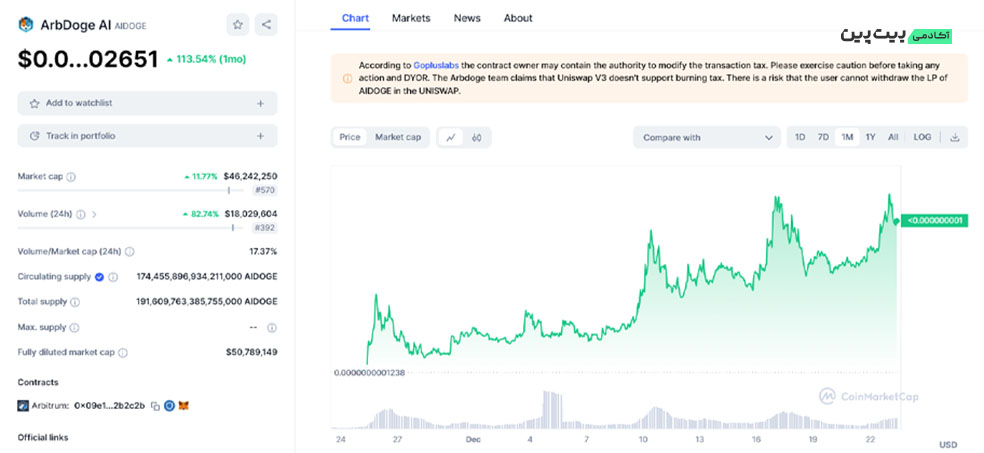The image size is (984, 453).
Task: Click the Market cap info icon
Action: pyautogui.click(x=71, y=177)
